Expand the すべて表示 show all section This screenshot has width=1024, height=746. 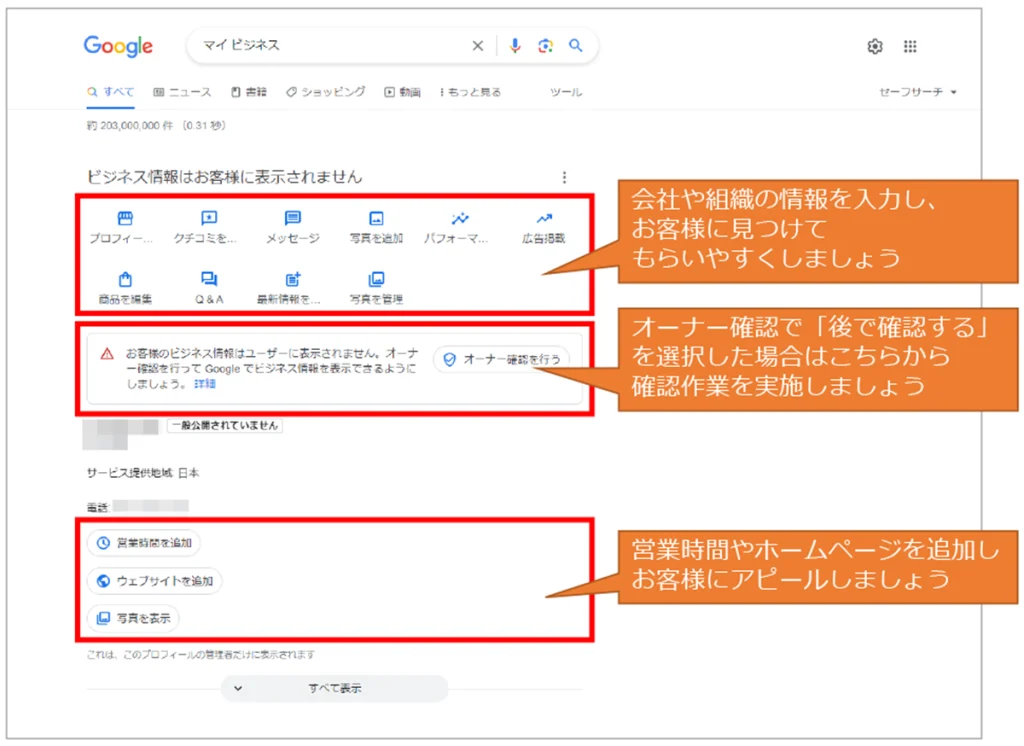[334, 688]
